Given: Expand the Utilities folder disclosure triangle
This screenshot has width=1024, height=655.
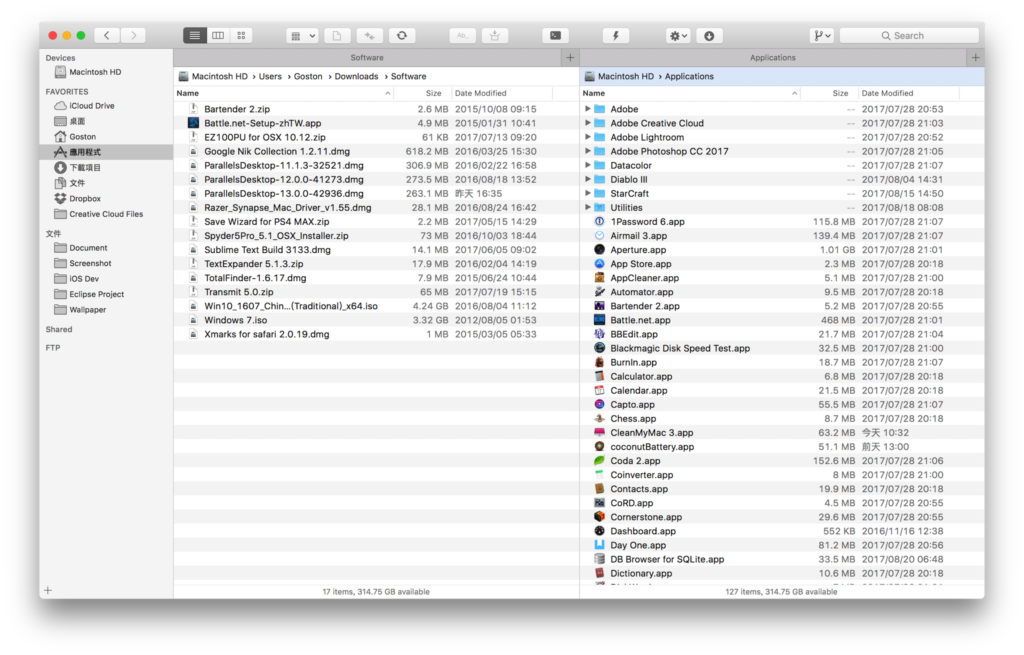Looking at the screenshot, I should (x=588, y=208).
